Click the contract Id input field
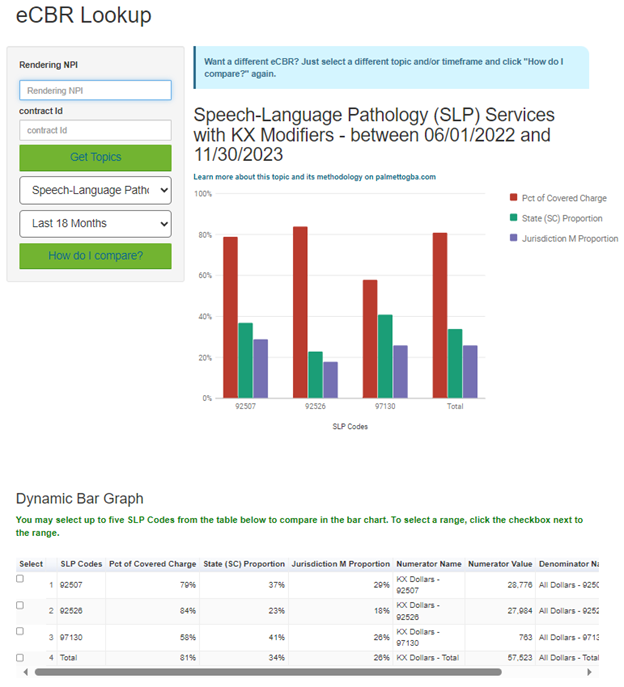The width and height of the screenshot is (624, 687). [x=95, y=130]
